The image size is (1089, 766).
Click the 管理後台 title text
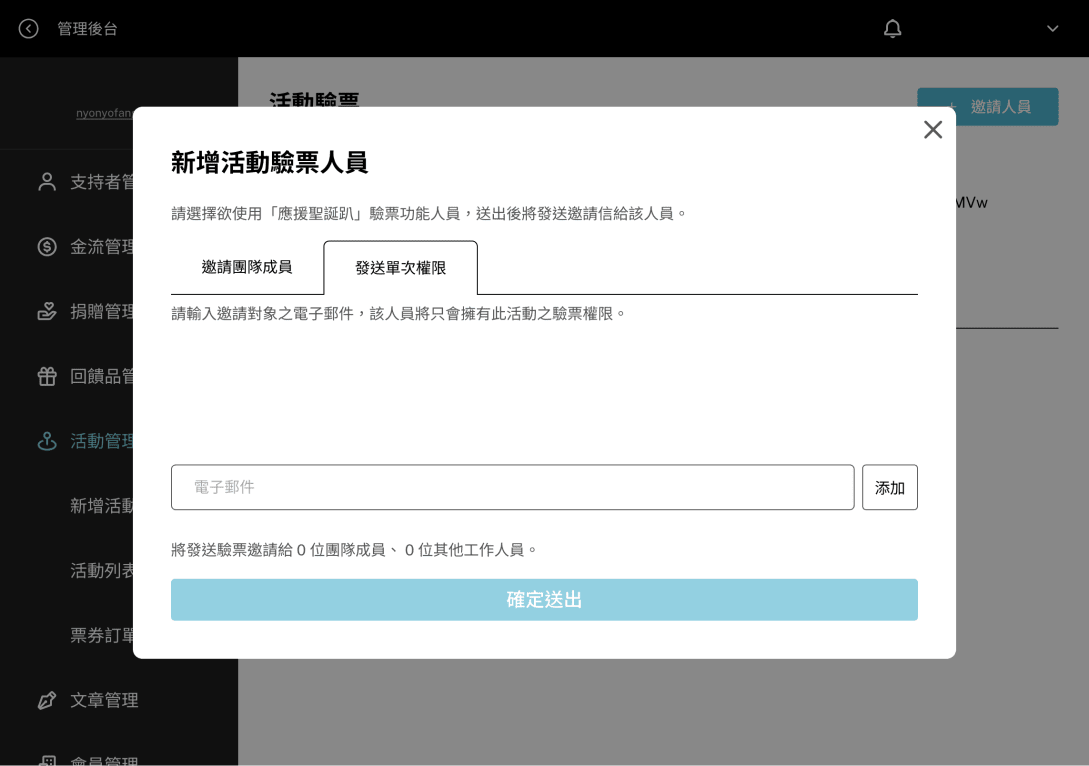click(88, 28)
